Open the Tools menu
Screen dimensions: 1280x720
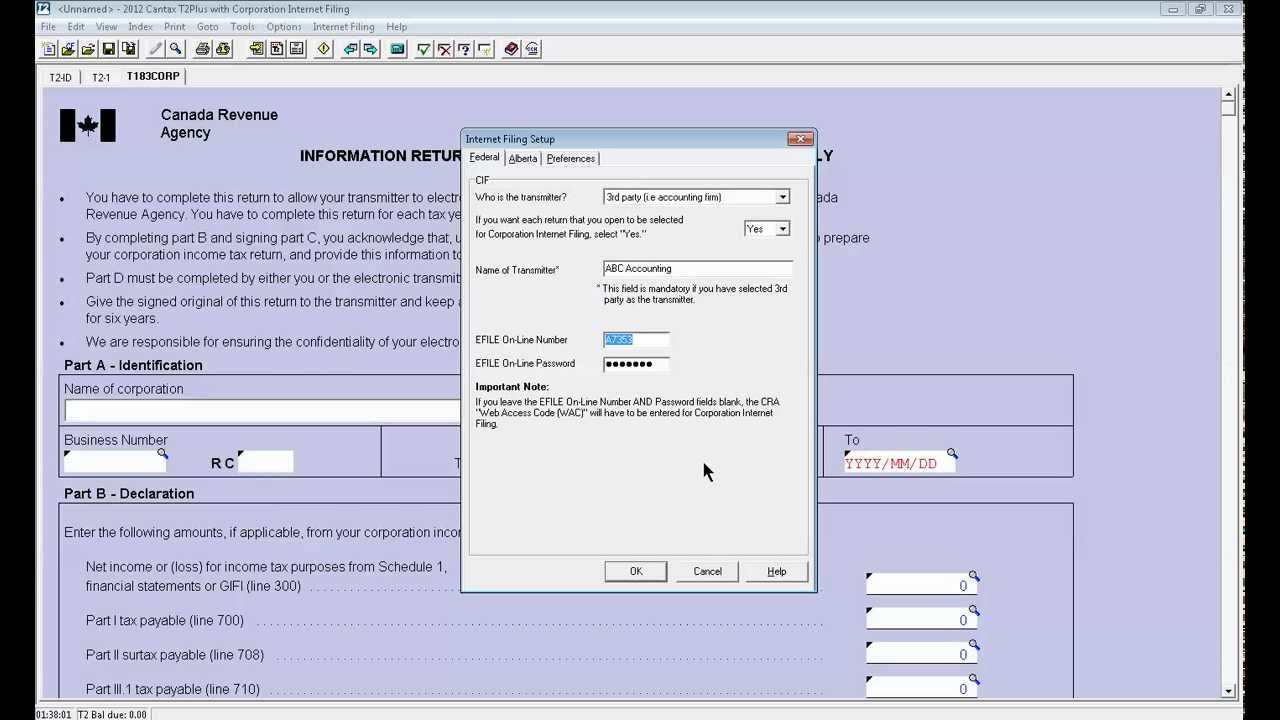pos(242,27)
